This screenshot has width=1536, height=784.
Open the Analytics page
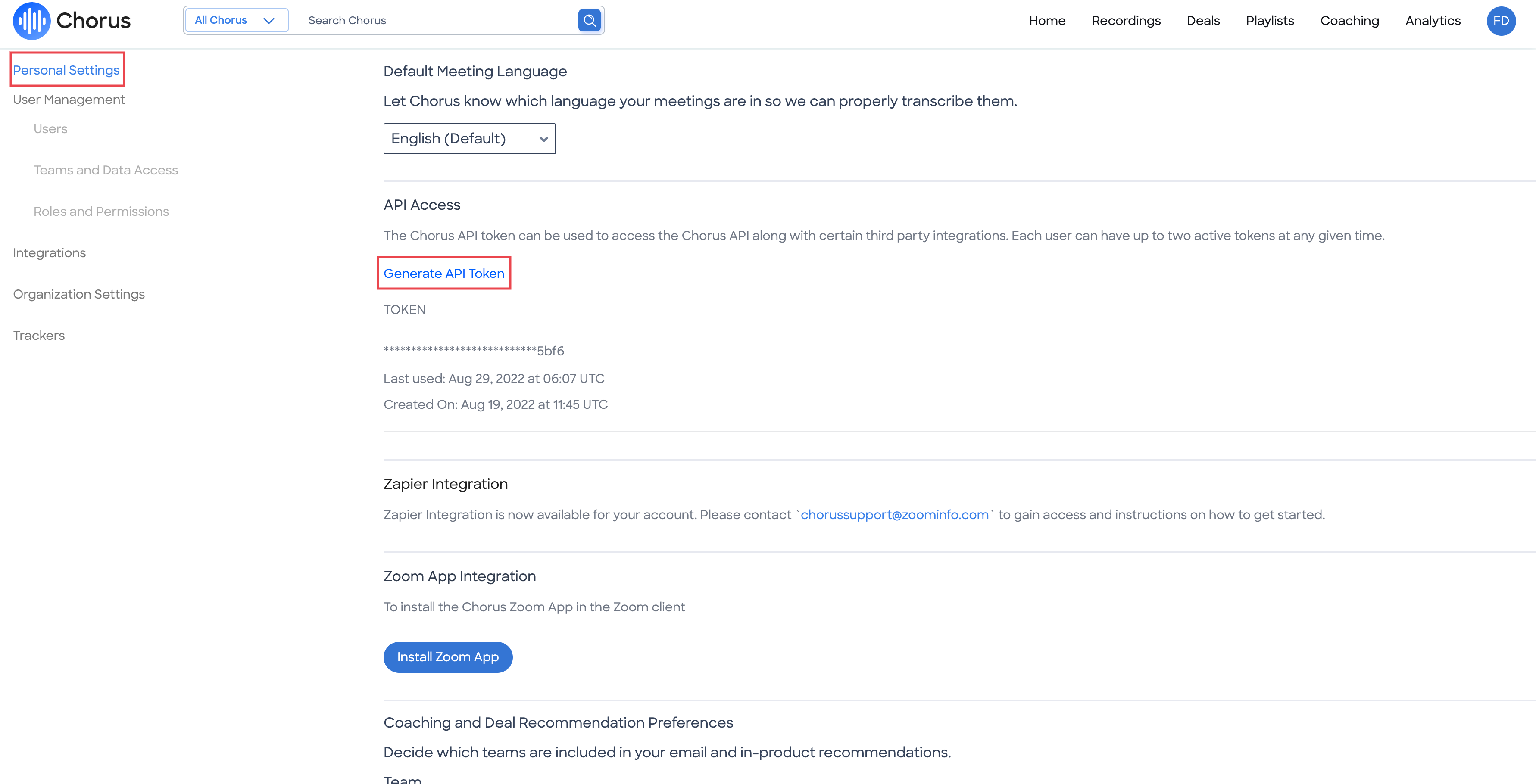point(1432,21)
